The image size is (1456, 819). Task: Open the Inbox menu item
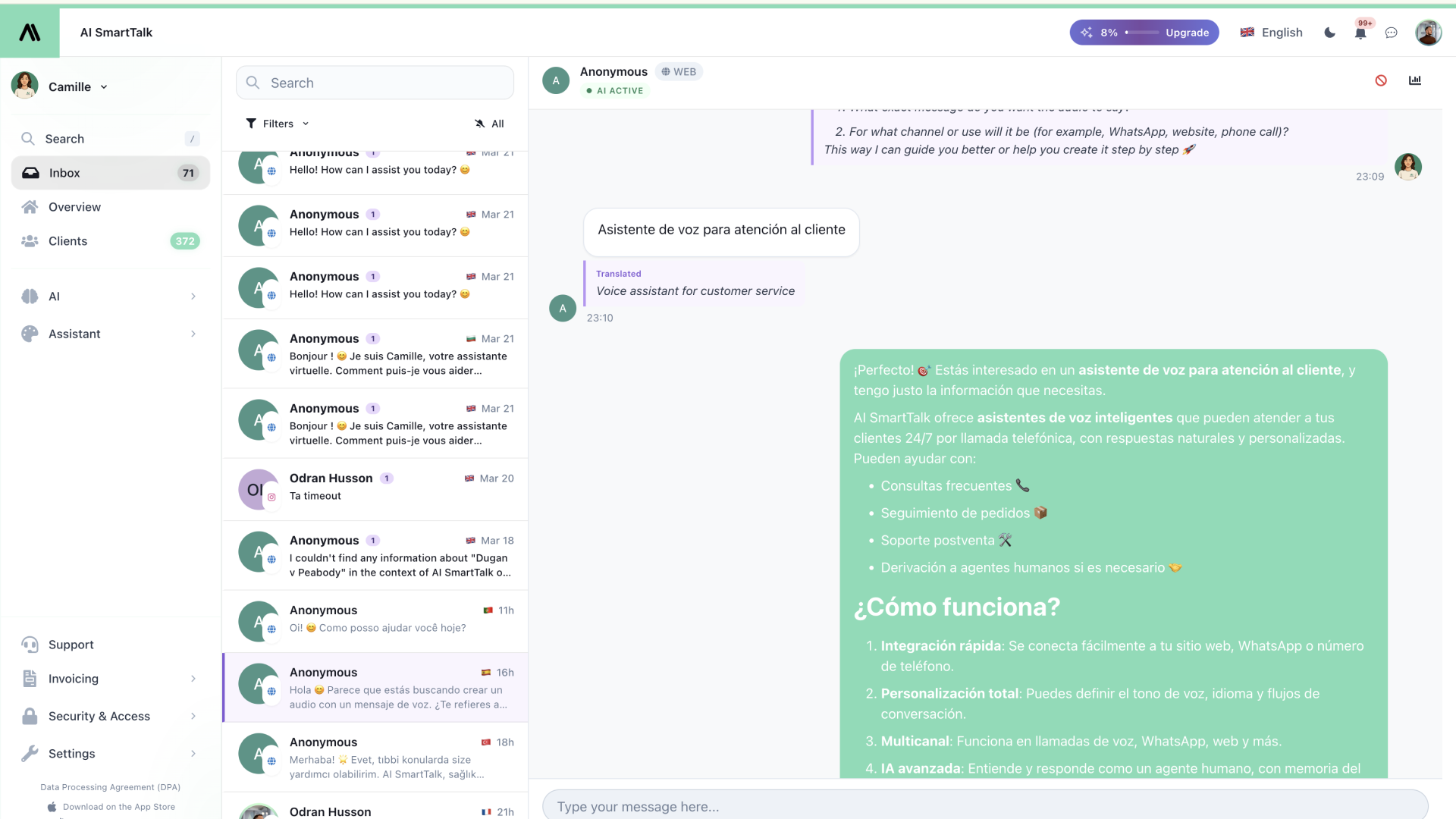pos(111,173)
